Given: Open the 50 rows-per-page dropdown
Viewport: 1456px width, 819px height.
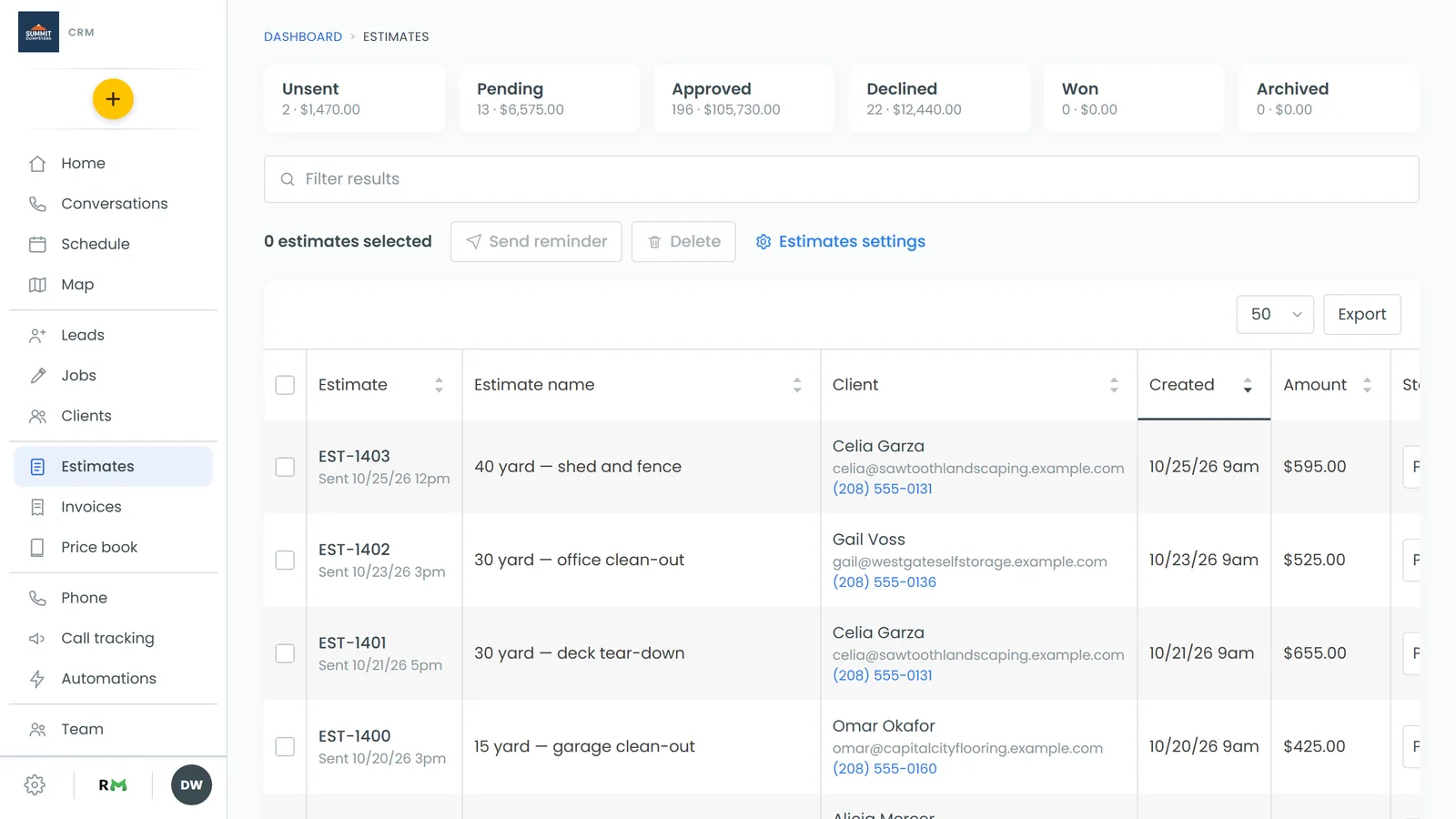Looking at the screenshot, I should (1275, 314).
